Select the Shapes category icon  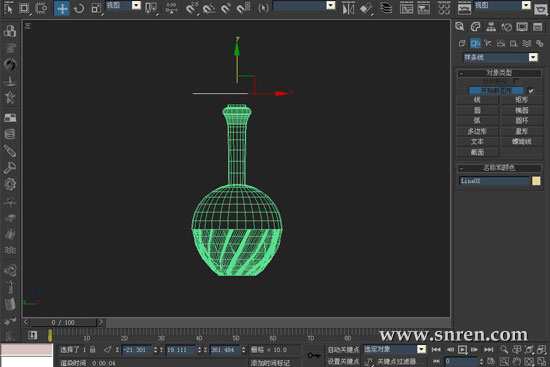[475, 44]
